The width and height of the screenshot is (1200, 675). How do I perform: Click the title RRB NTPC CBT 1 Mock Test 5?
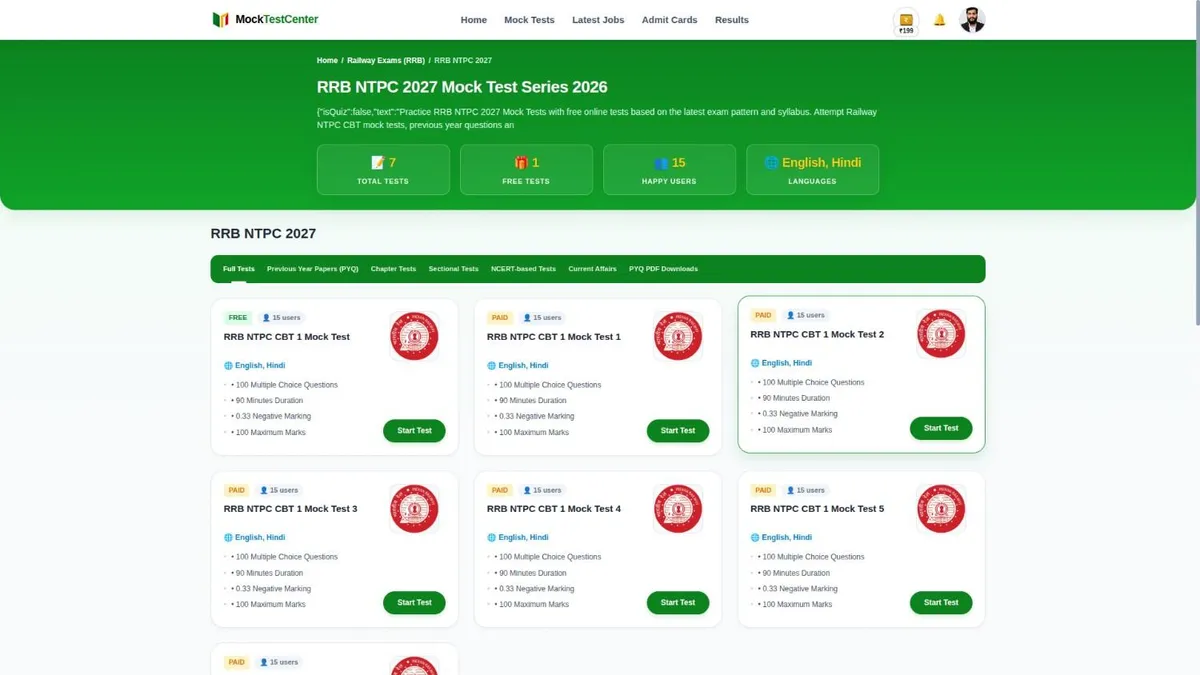pos(817,509)
